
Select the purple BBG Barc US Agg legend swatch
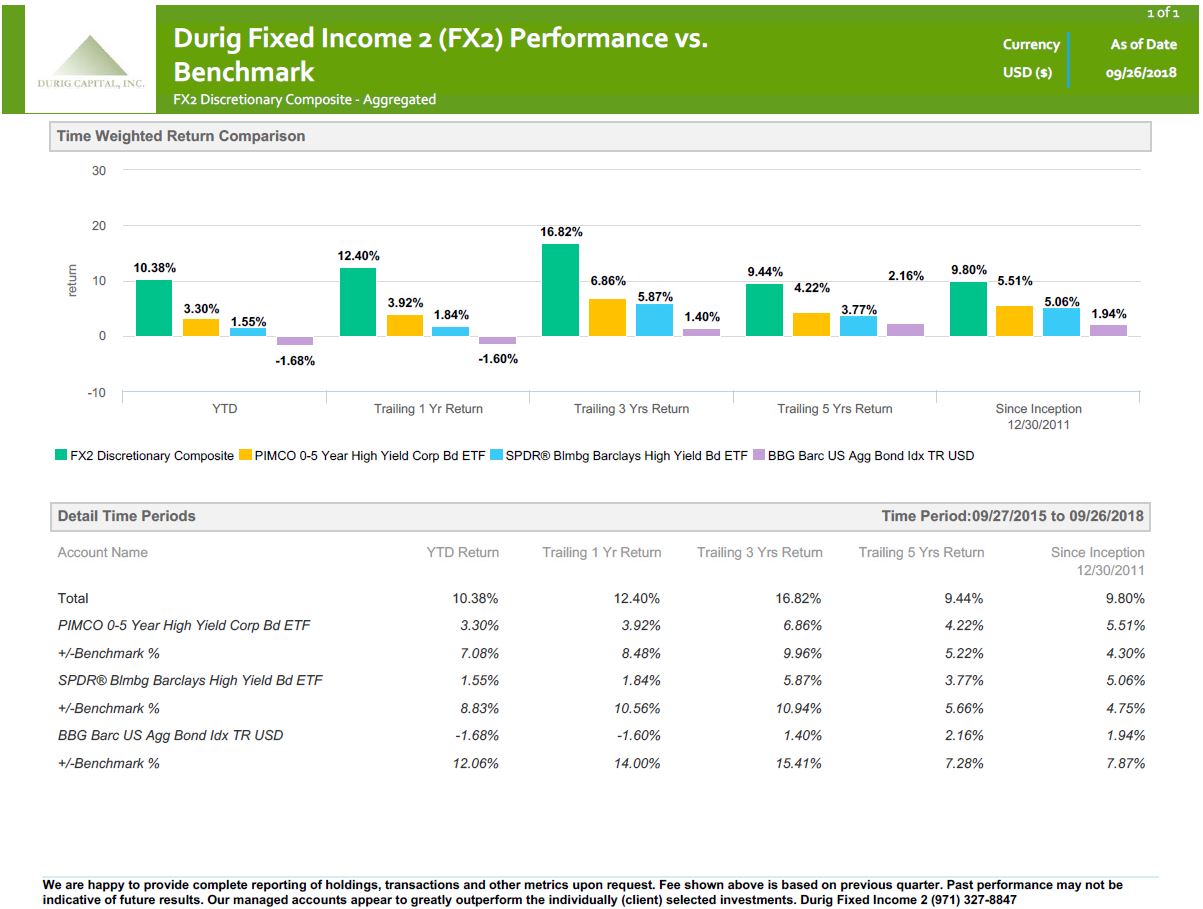(x=759, y=456)
